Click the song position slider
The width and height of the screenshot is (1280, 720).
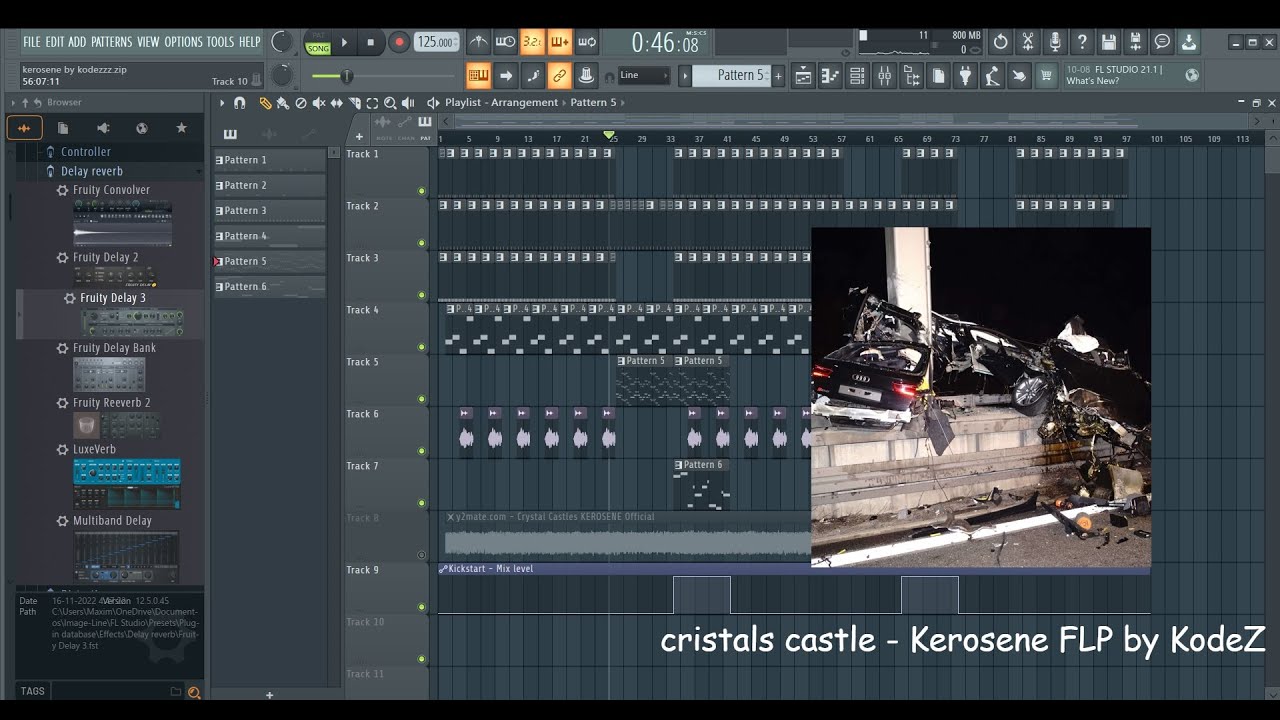click(383, 76)
